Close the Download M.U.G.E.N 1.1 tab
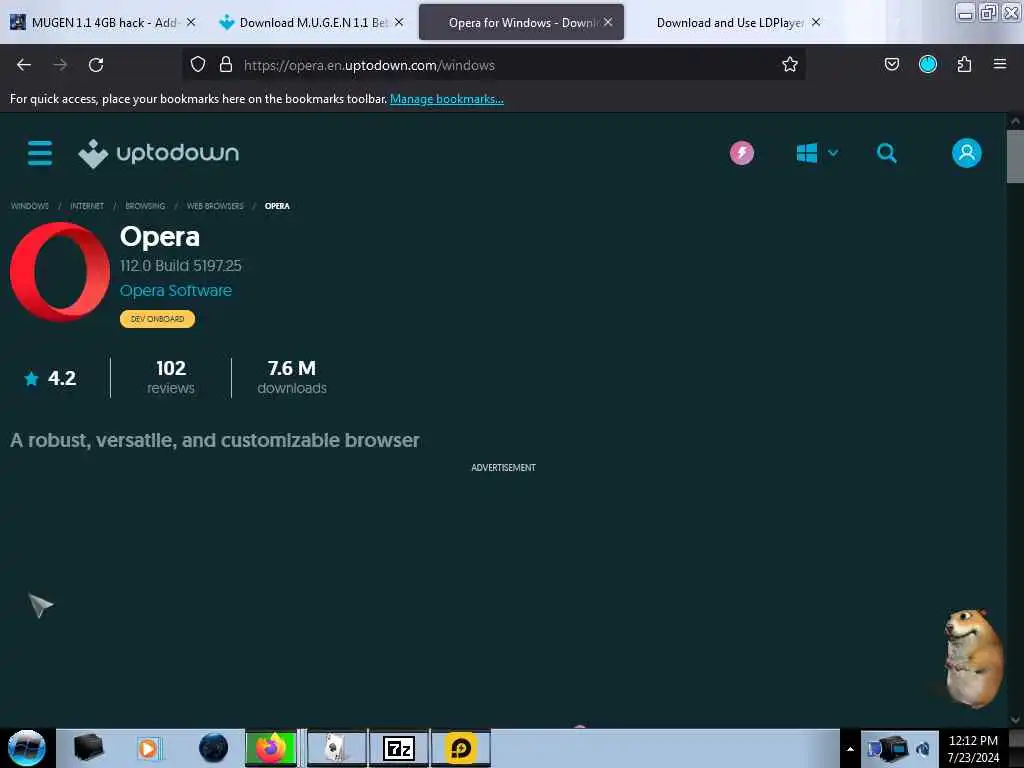1024x768 pixels. pos(399,22)
